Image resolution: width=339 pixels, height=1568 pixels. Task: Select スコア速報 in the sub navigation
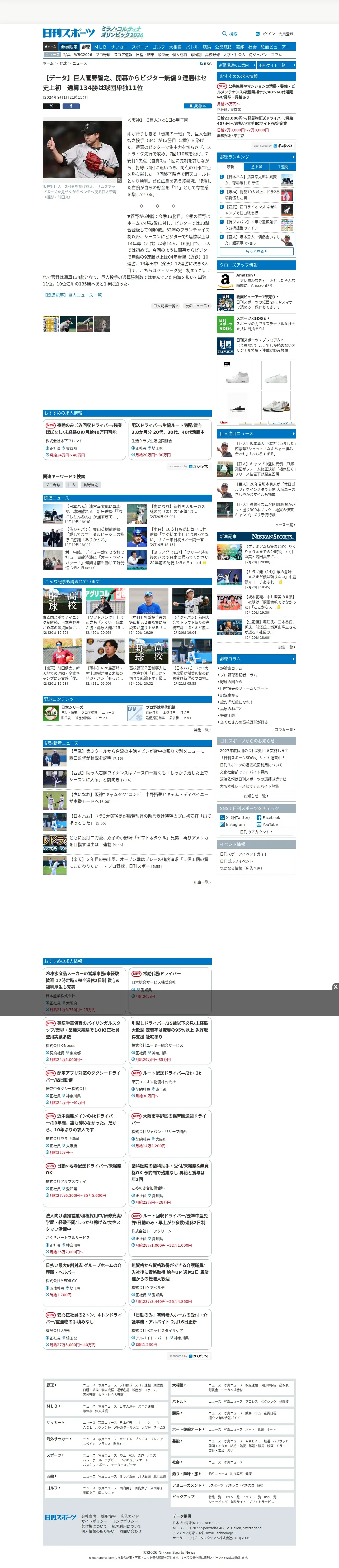[123, 55]
